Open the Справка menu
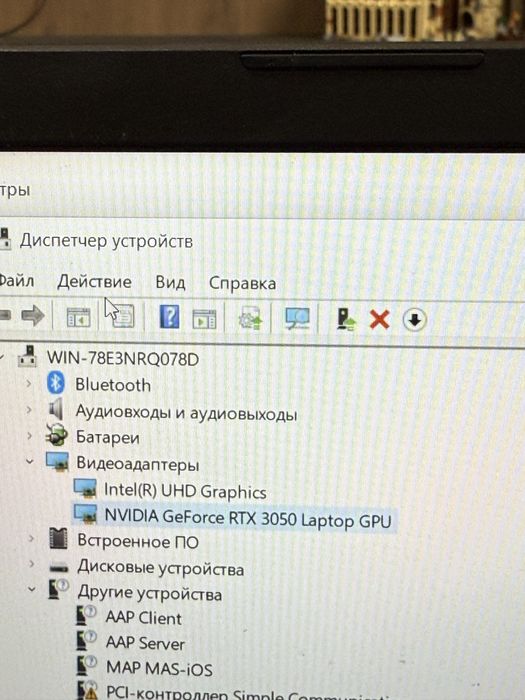525x700 pixels. point(242,283)
